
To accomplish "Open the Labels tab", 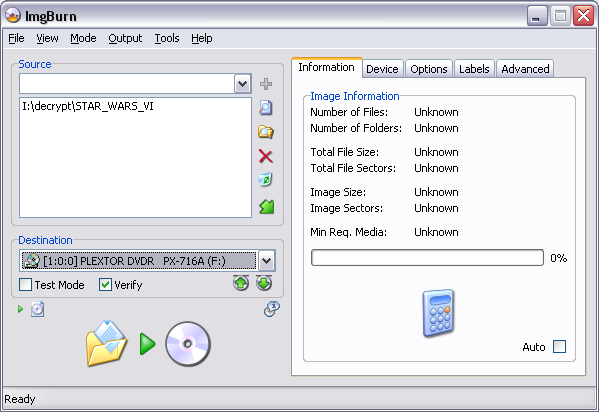I will coord(474,69).
